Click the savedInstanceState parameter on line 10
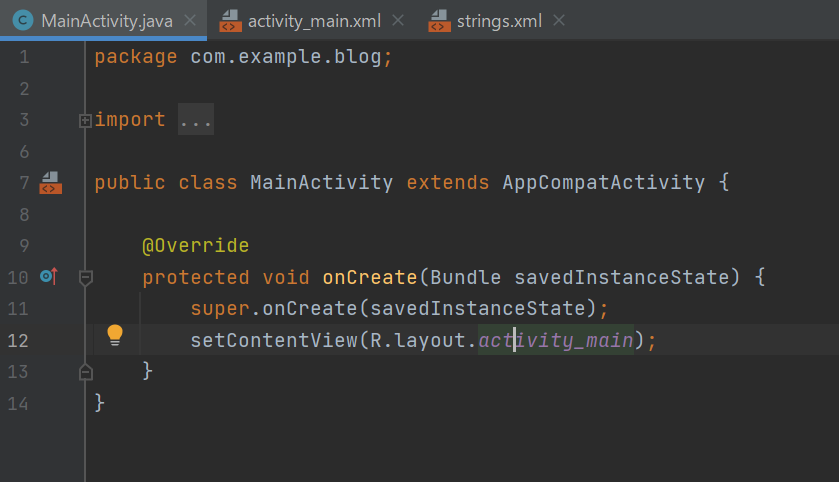 point(622,277)
